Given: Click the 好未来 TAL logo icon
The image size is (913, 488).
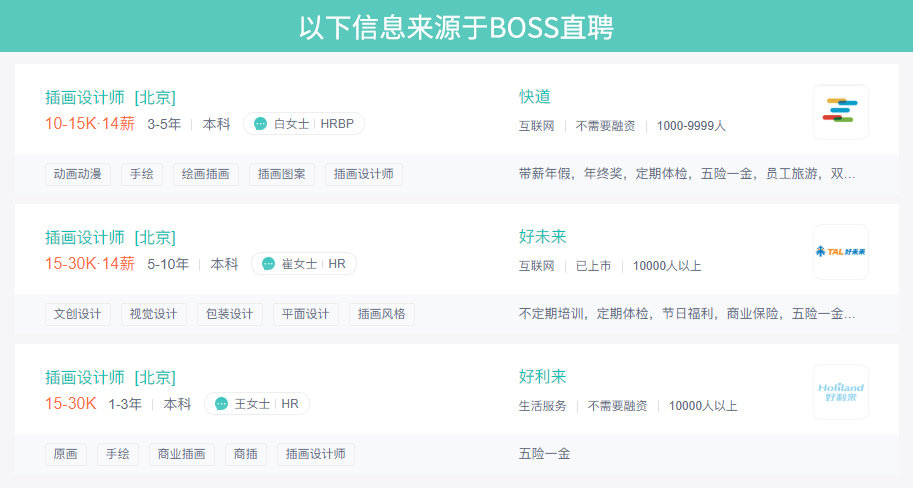Looking at the screenshot, I should (x=840, y=252).
